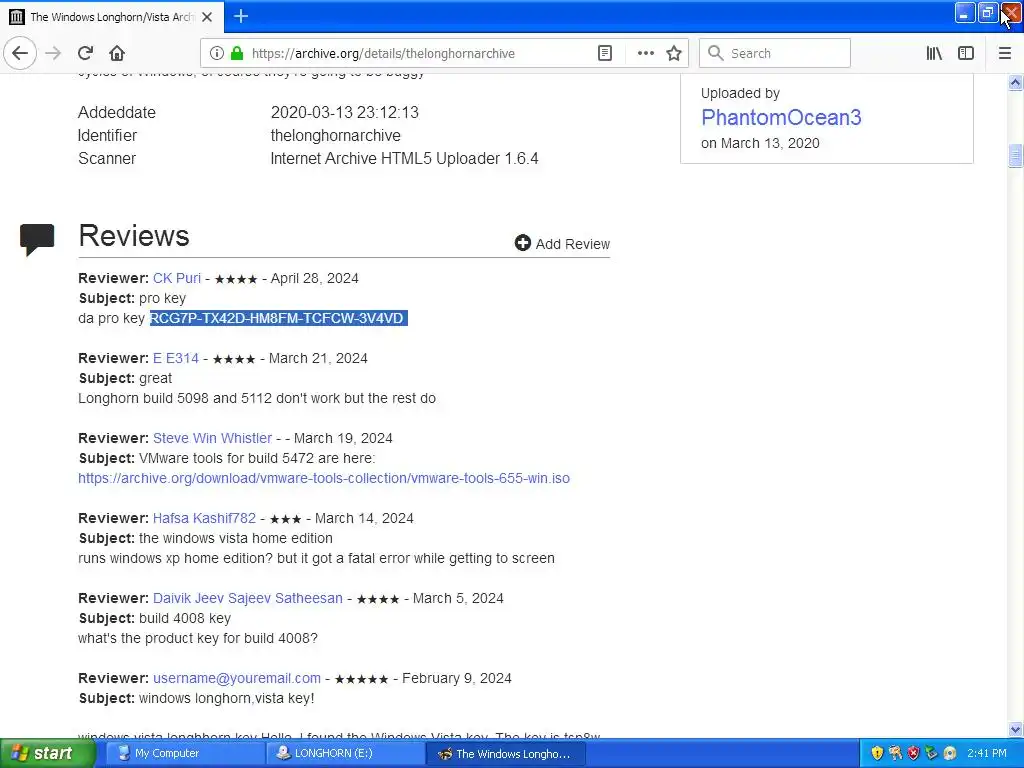The width and height of the screenshot is (1024, 768).
Task: Show sidebars icon in toolbar
Action: (966, 53)
